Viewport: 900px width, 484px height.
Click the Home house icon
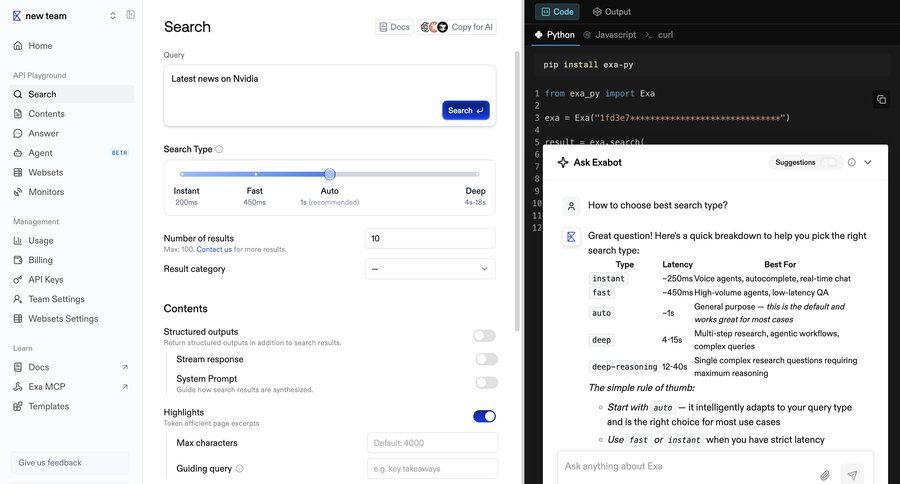click(18, 46)
